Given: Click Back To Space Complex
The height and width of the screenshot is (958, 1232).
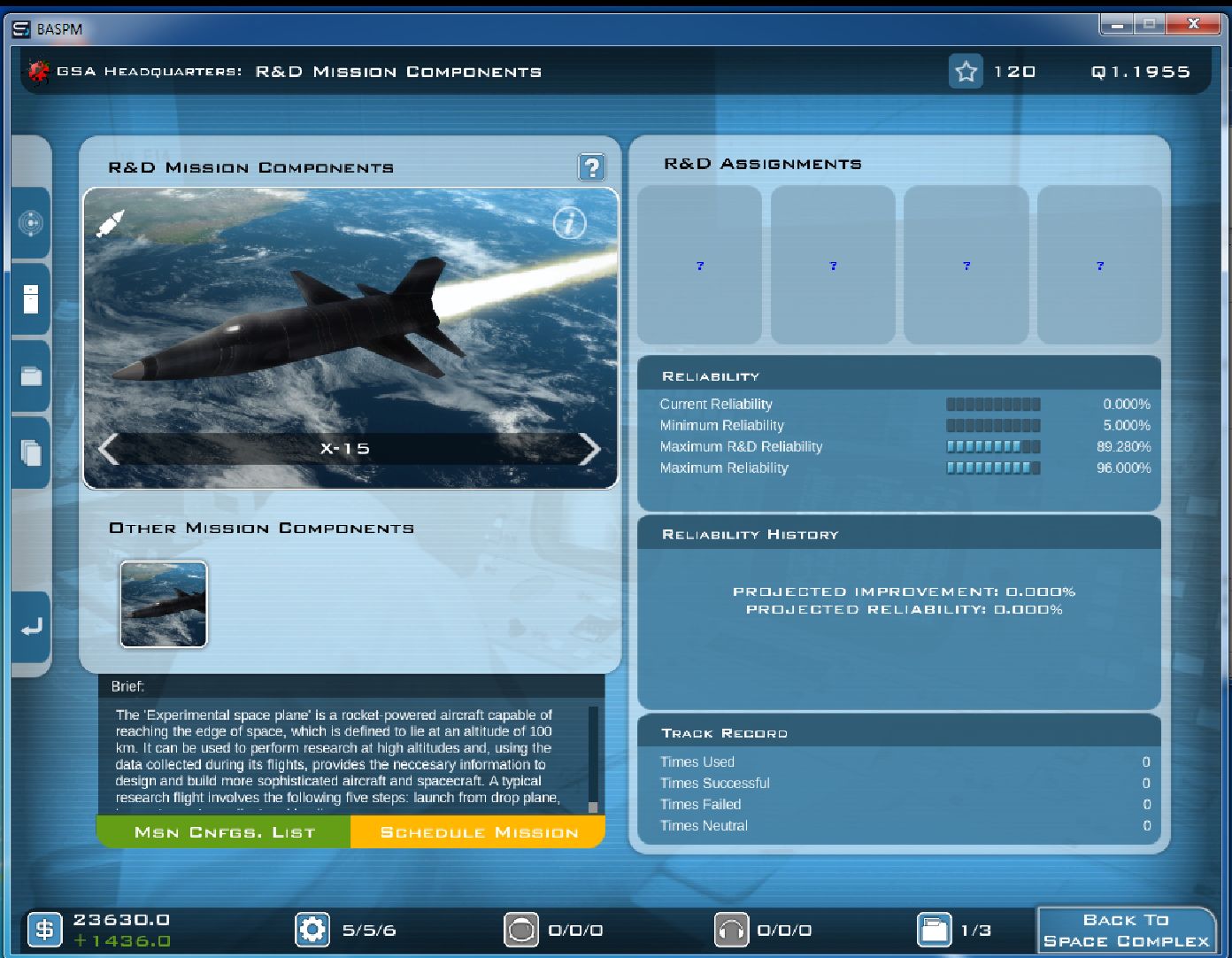Looking at the screenshot, I should 1126,931.
